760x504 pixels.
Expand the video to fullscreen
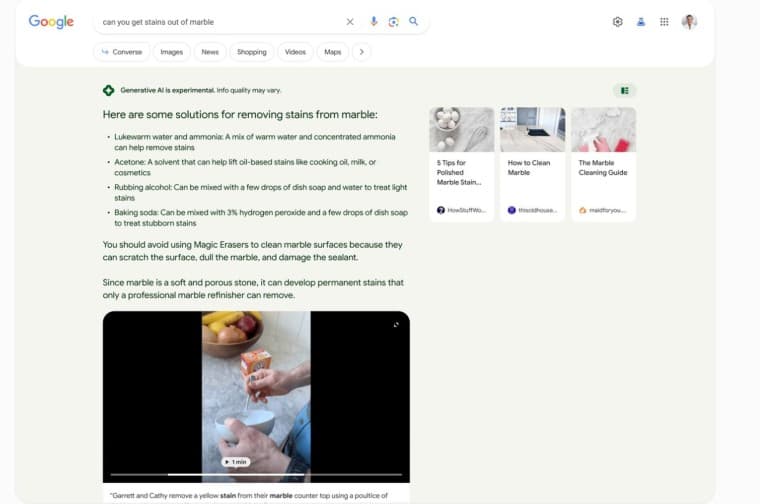point(396,325)
